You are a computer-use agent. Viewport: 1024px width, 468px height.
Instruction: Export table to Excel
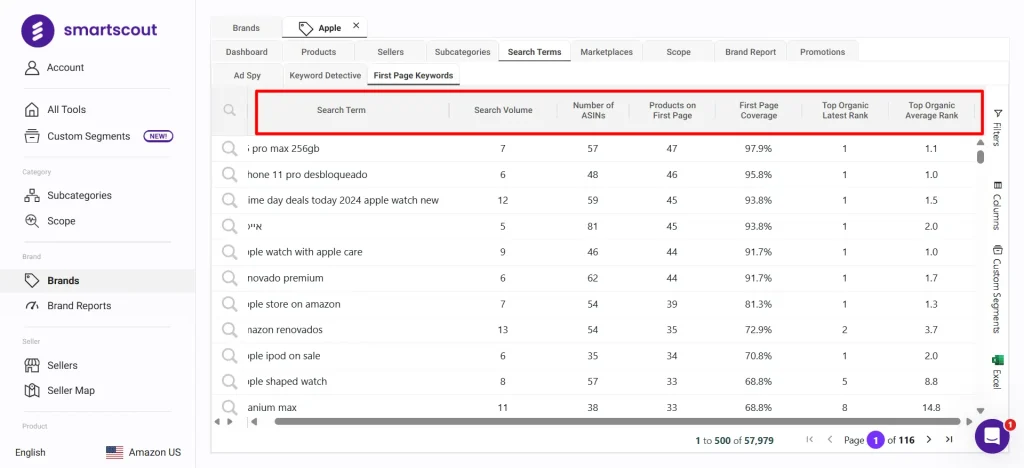click(997, 371)
